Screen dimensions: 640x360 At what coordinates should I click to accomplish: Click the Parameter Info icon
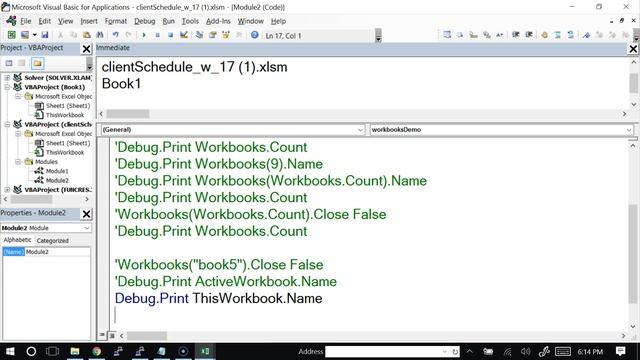coord(487,35)
